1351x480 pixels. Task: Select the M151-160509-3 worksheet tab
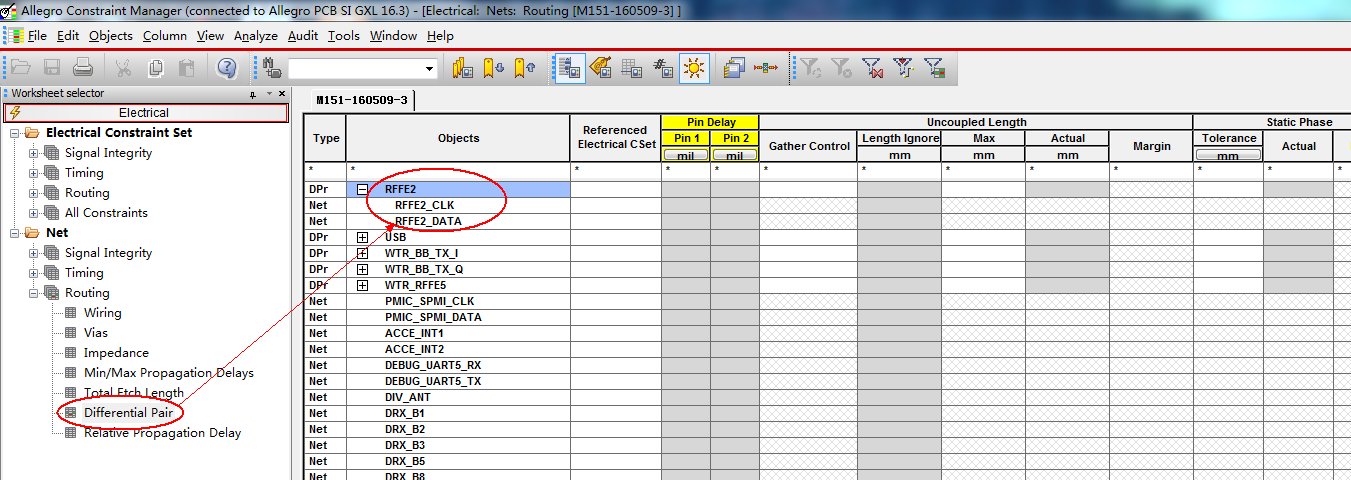361,100
